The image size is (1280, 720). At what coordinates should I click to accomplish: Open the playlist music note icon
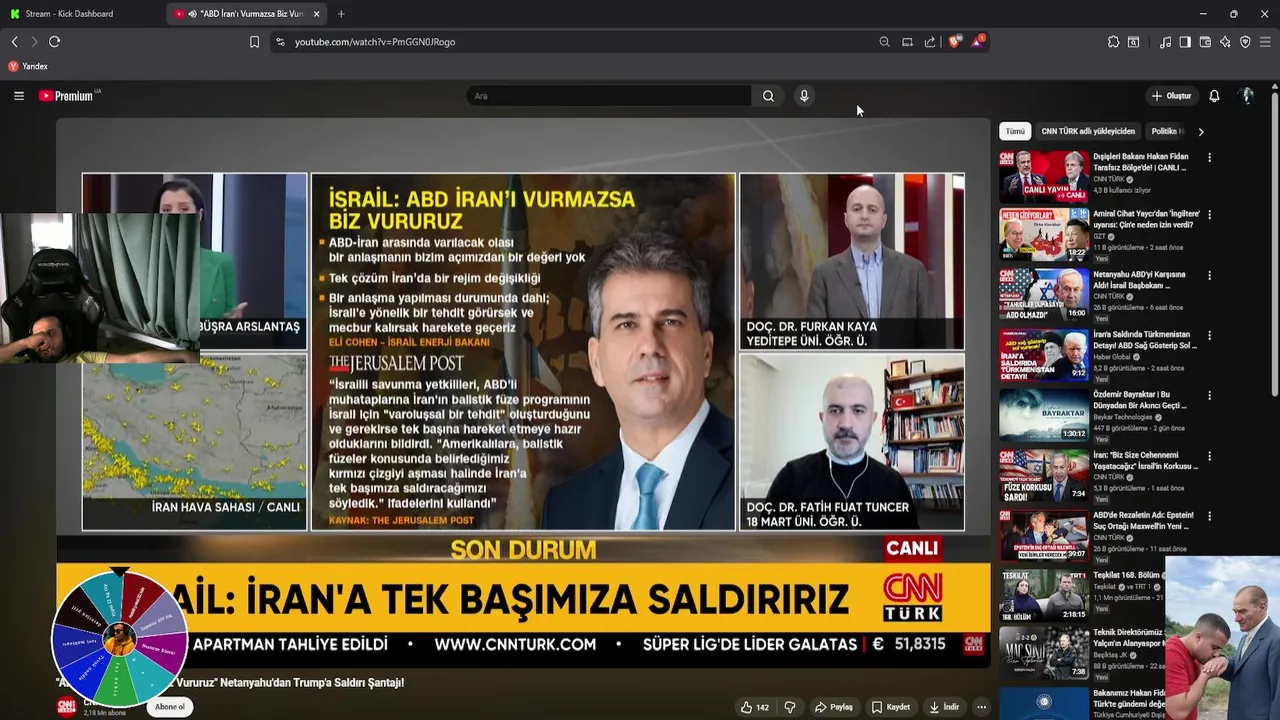tap(1165, 42)
